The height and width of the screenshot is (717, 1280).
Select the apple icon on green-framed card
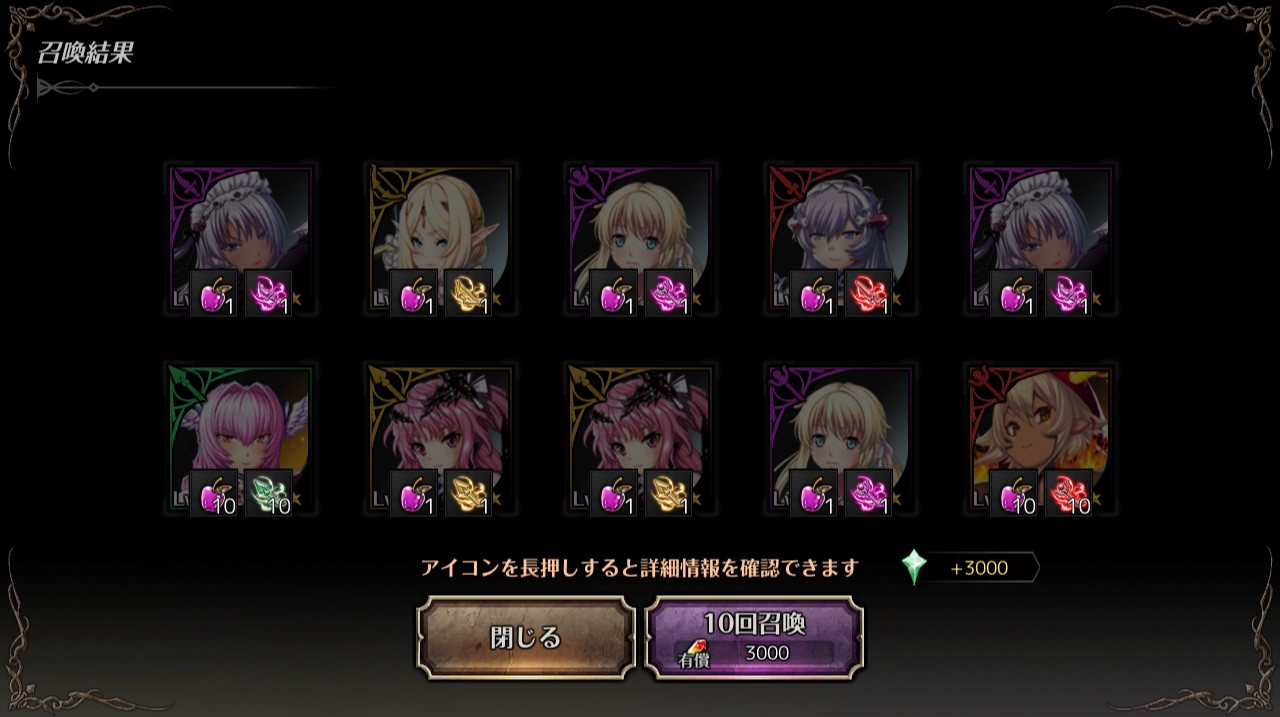coord(214,493)
